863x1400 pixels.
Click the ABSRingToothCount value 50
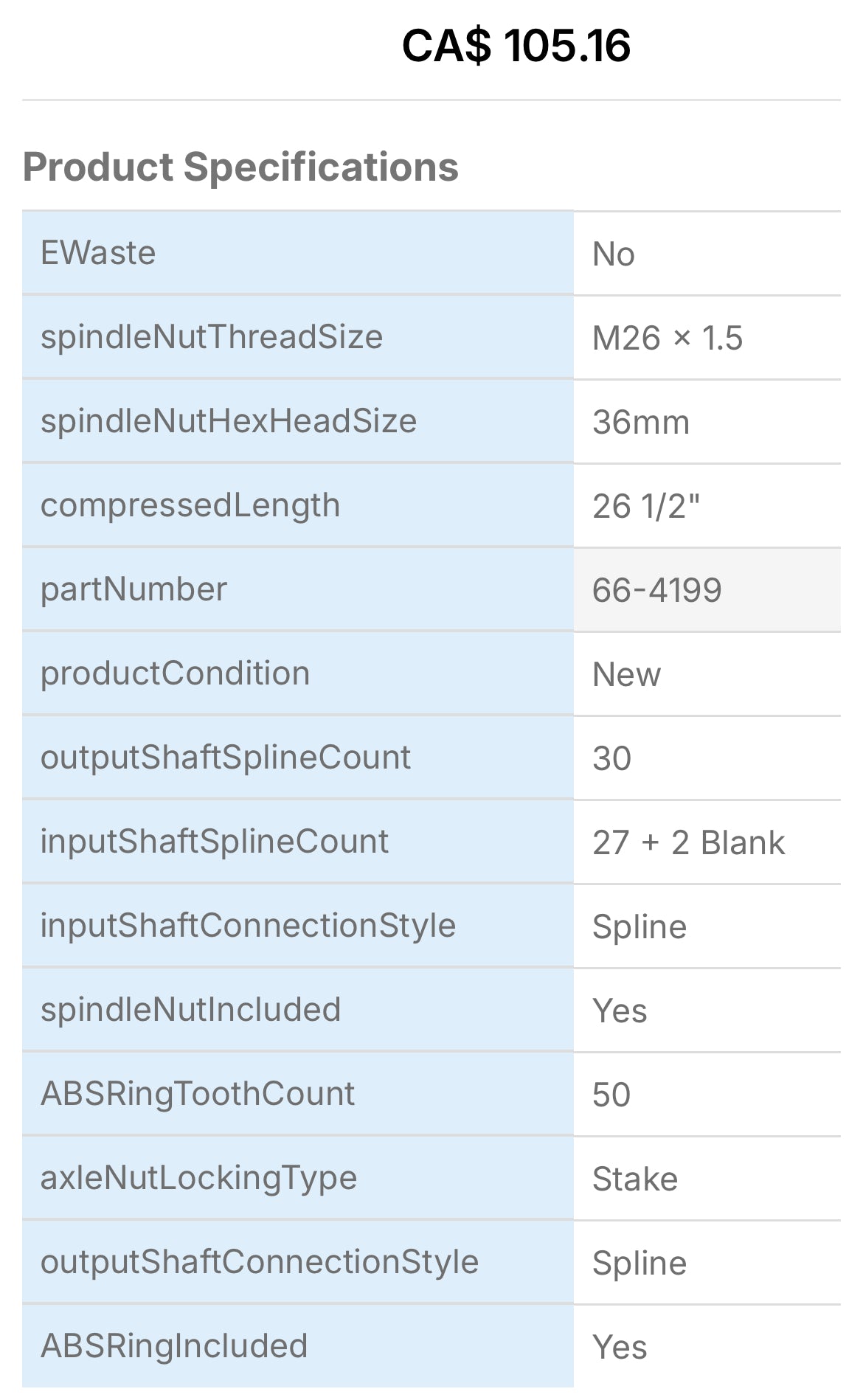tap(611, 1095)
